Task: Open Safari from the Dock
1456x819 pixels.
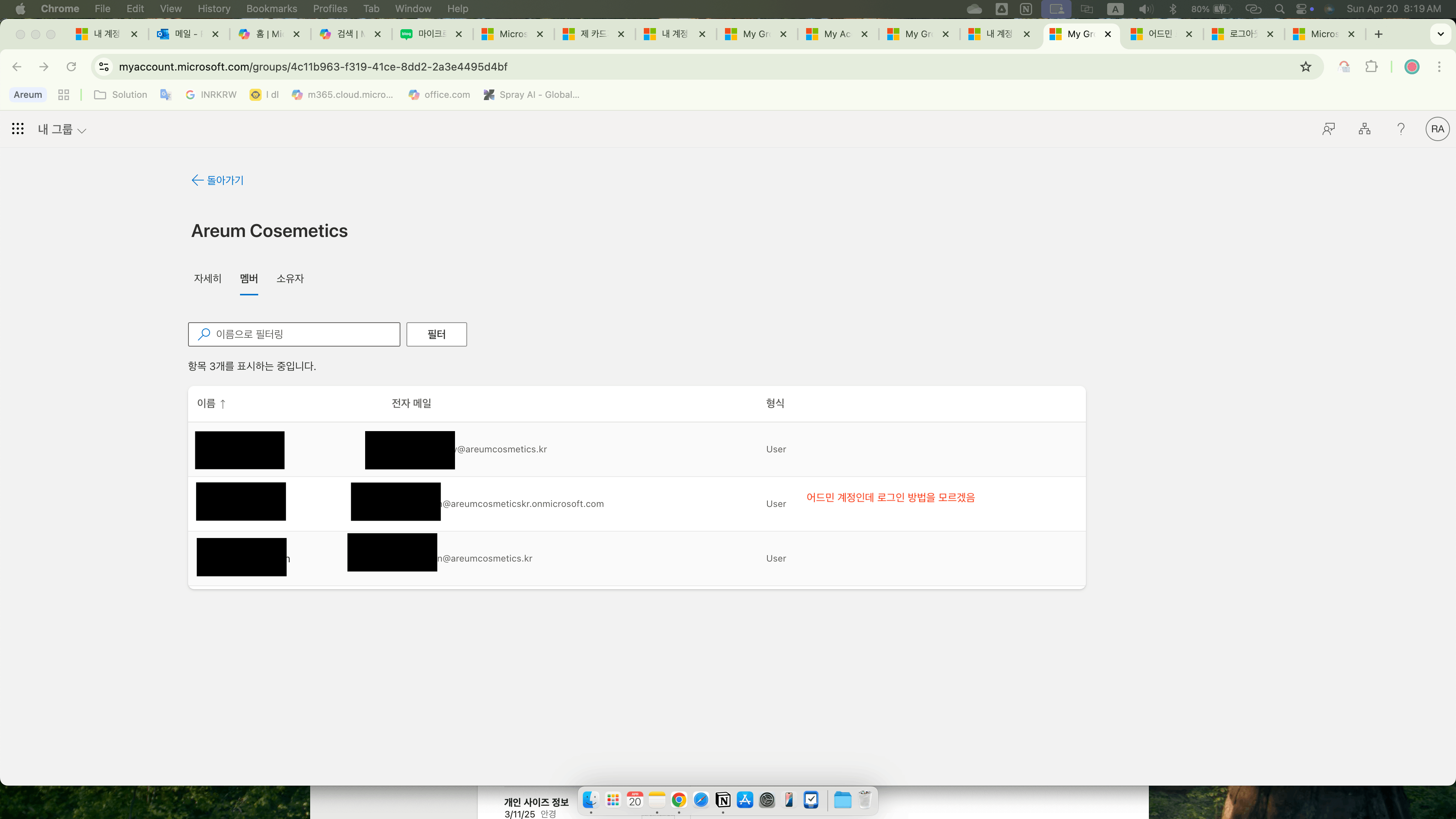Action: point(701,800)
